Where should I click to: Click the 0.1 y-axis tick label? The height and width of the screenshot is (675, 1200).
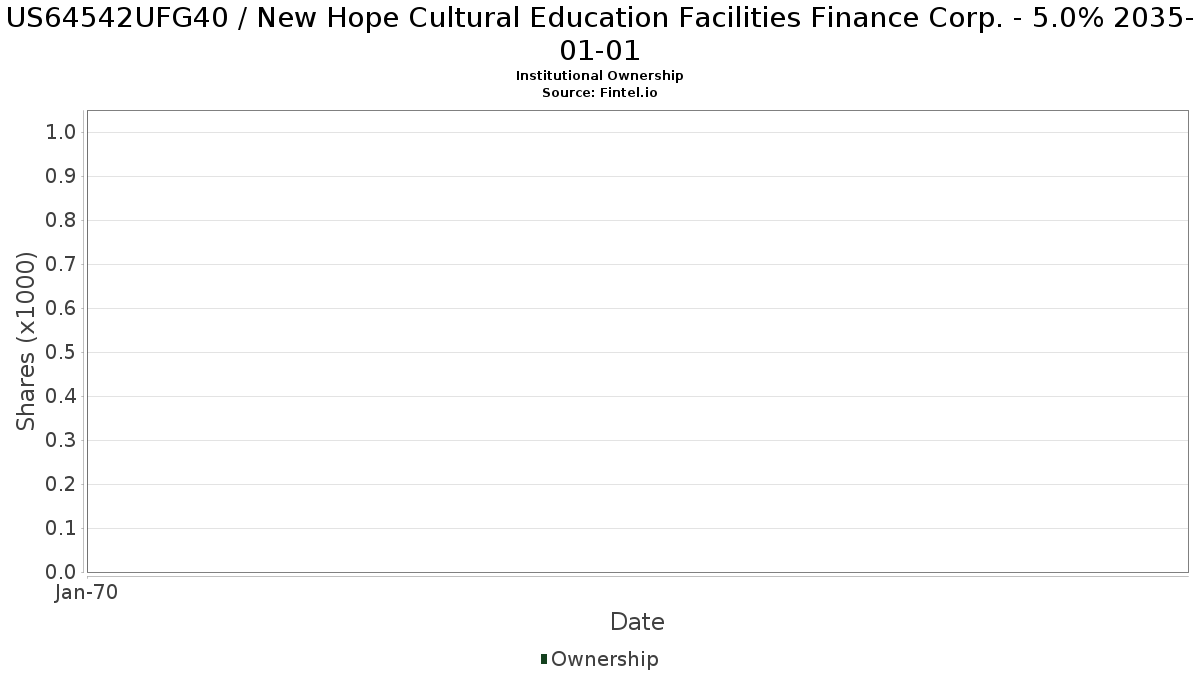click(x=62, y=529)
